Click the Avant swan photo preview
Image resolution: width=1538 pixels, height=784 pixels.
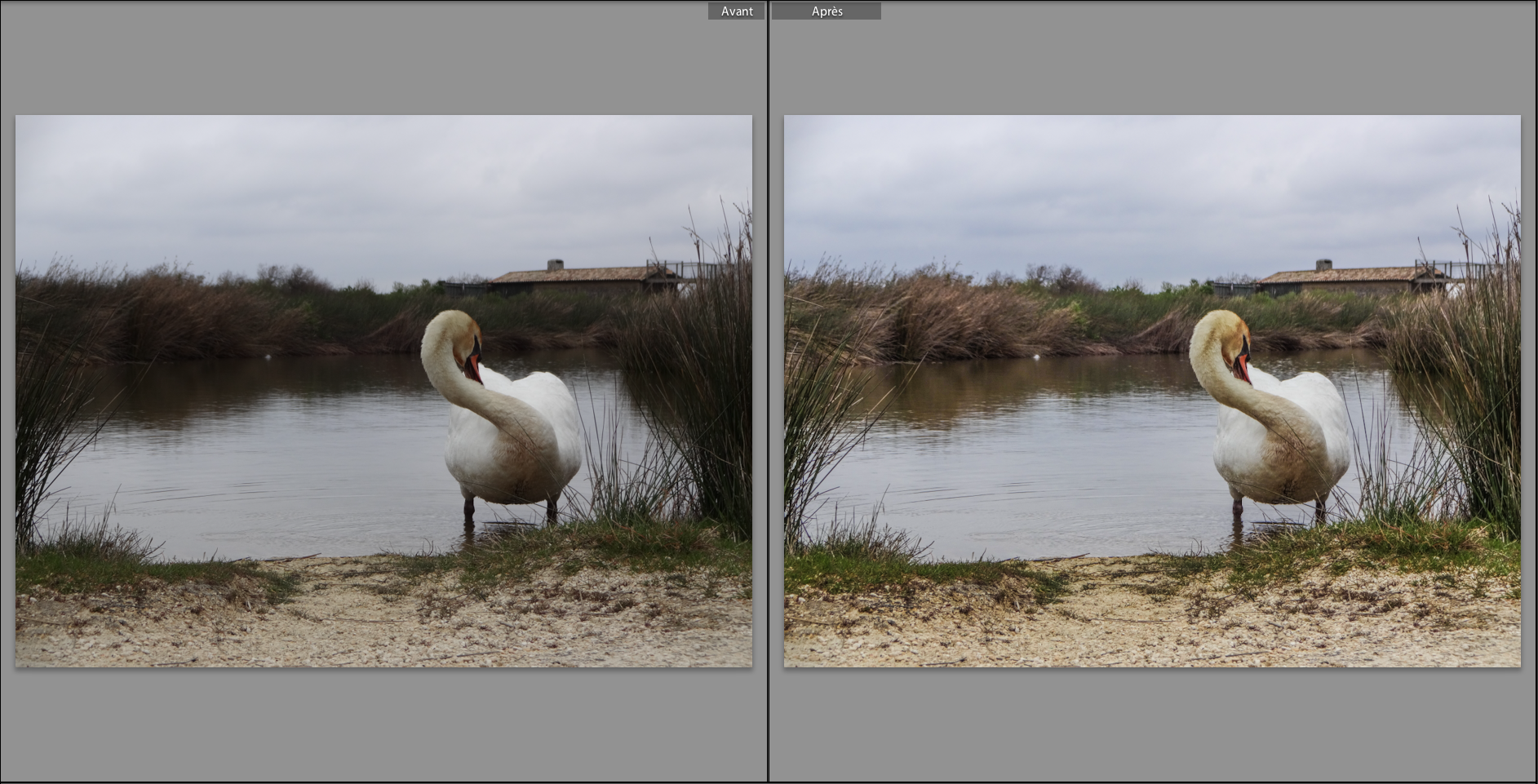tap(383, 391)
